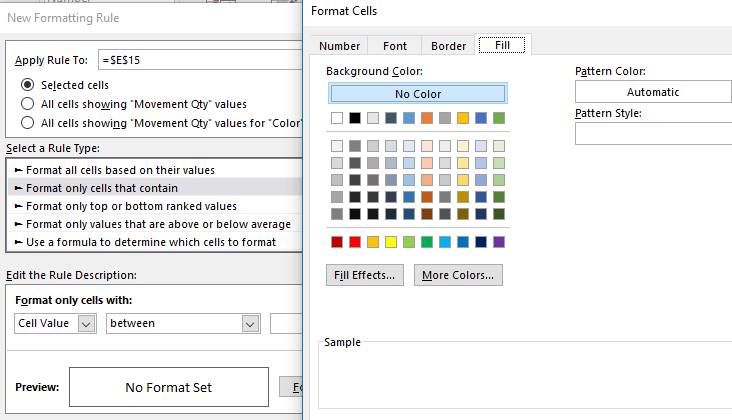732x420 pixels.
Task: Open the Cell Value dropdown
Action: coord(56,323)
